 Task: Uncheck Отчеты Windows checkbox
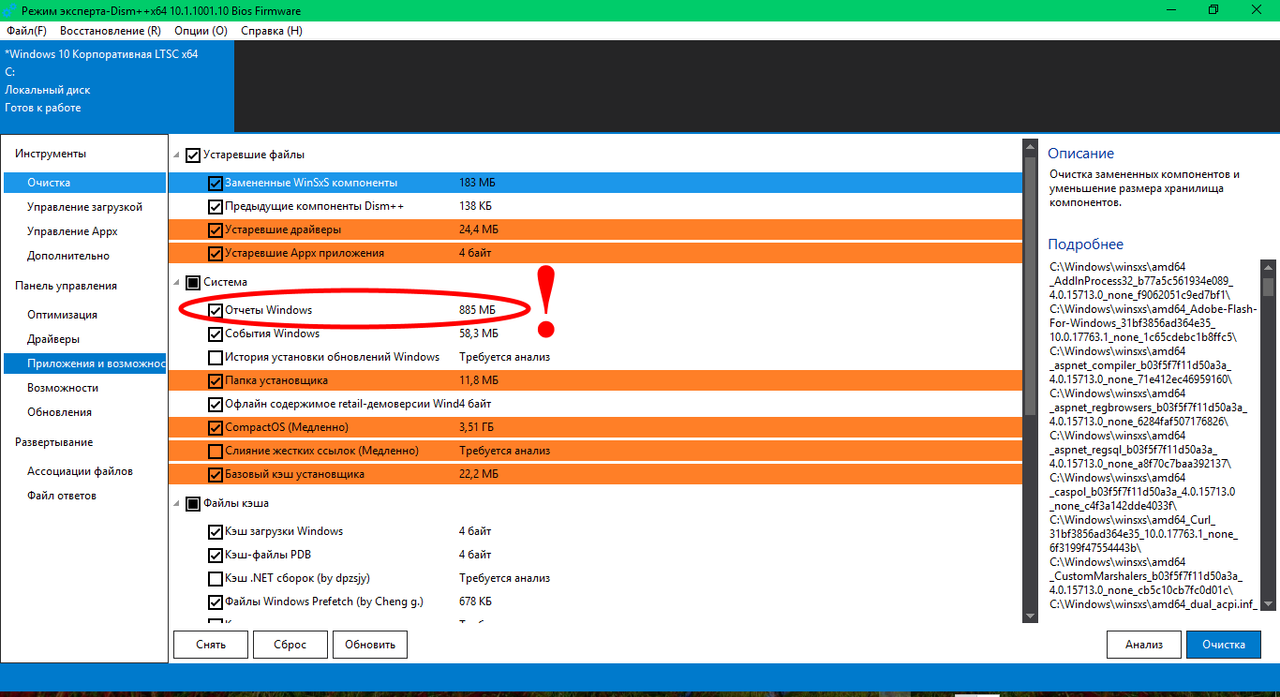pos(215,310)
